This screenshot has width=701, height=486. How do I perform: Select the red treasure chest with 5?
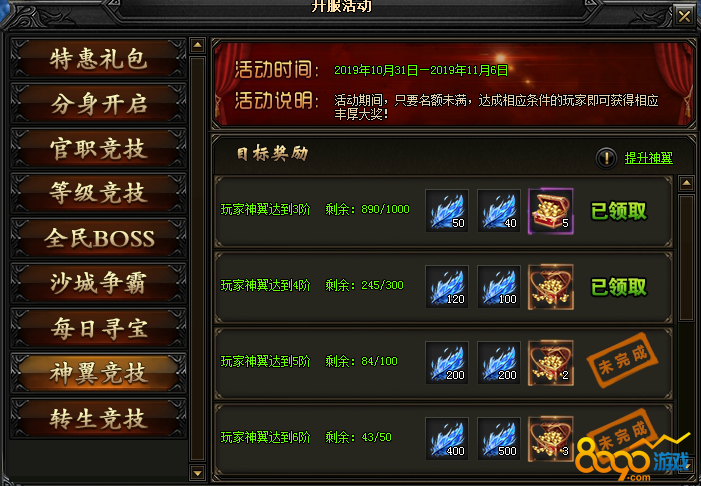point(551,211)
